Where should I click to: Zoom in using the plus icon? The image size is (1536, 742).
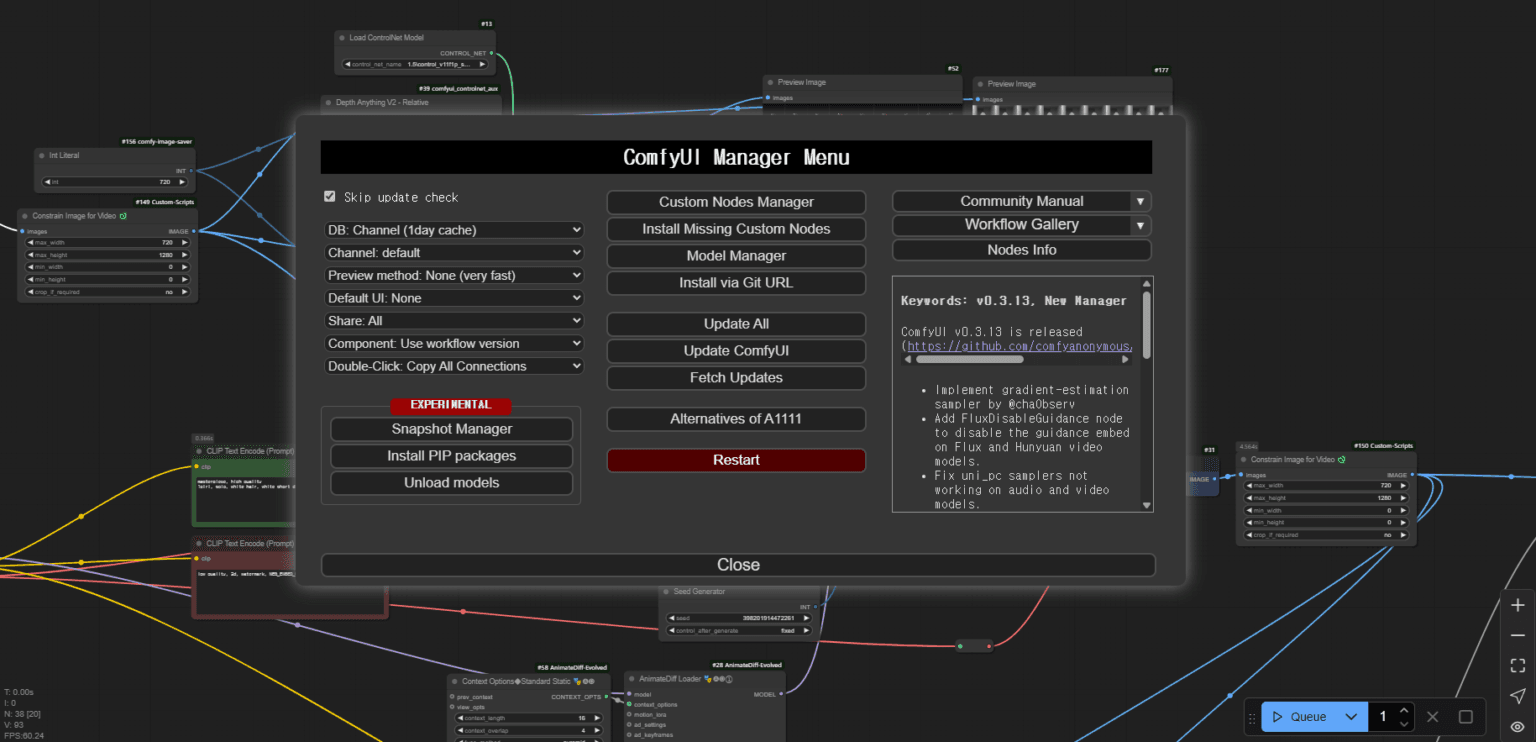tap(1517, 606)
